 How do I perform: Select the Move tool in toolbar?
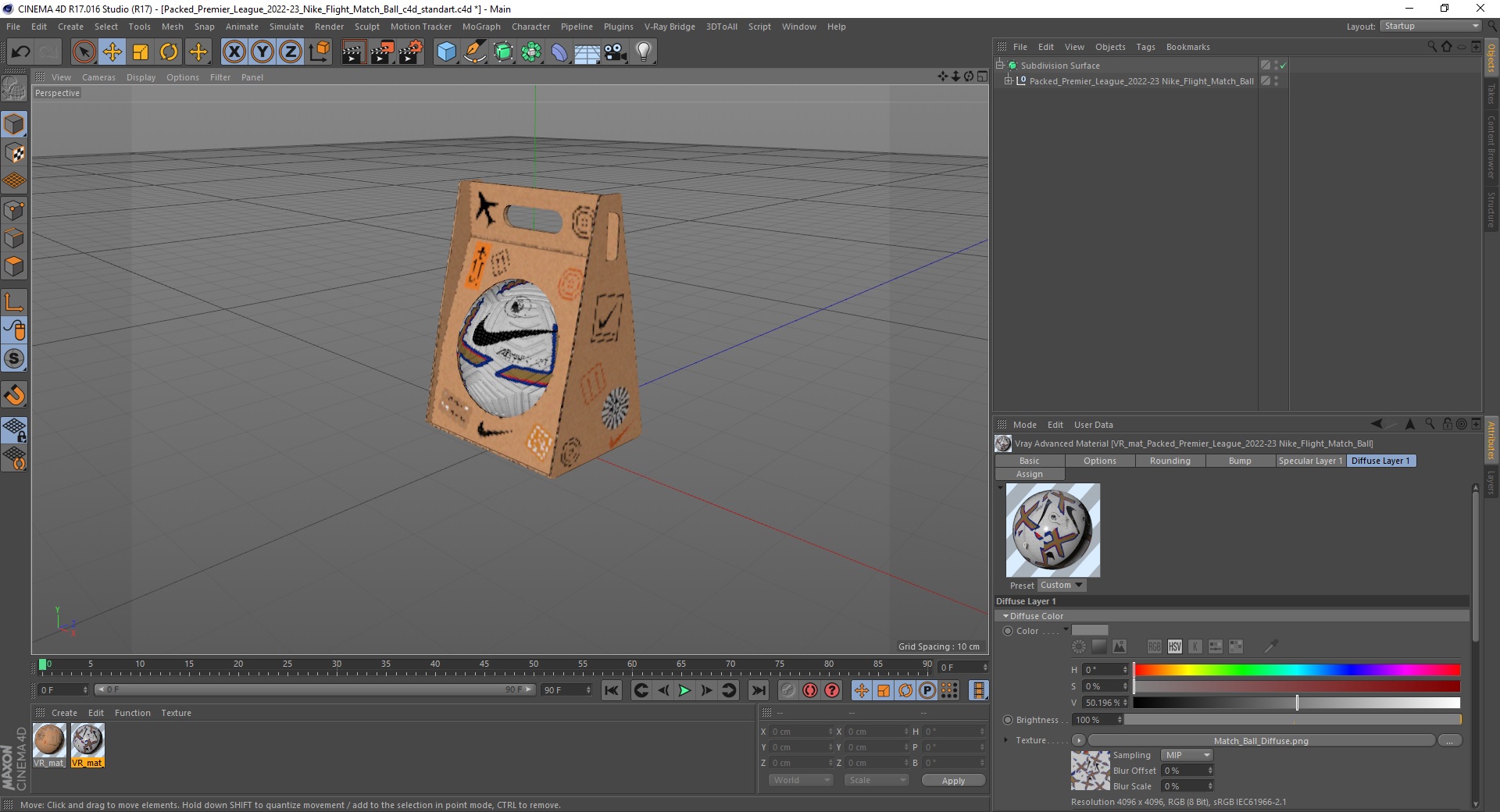tap(112, 52)
